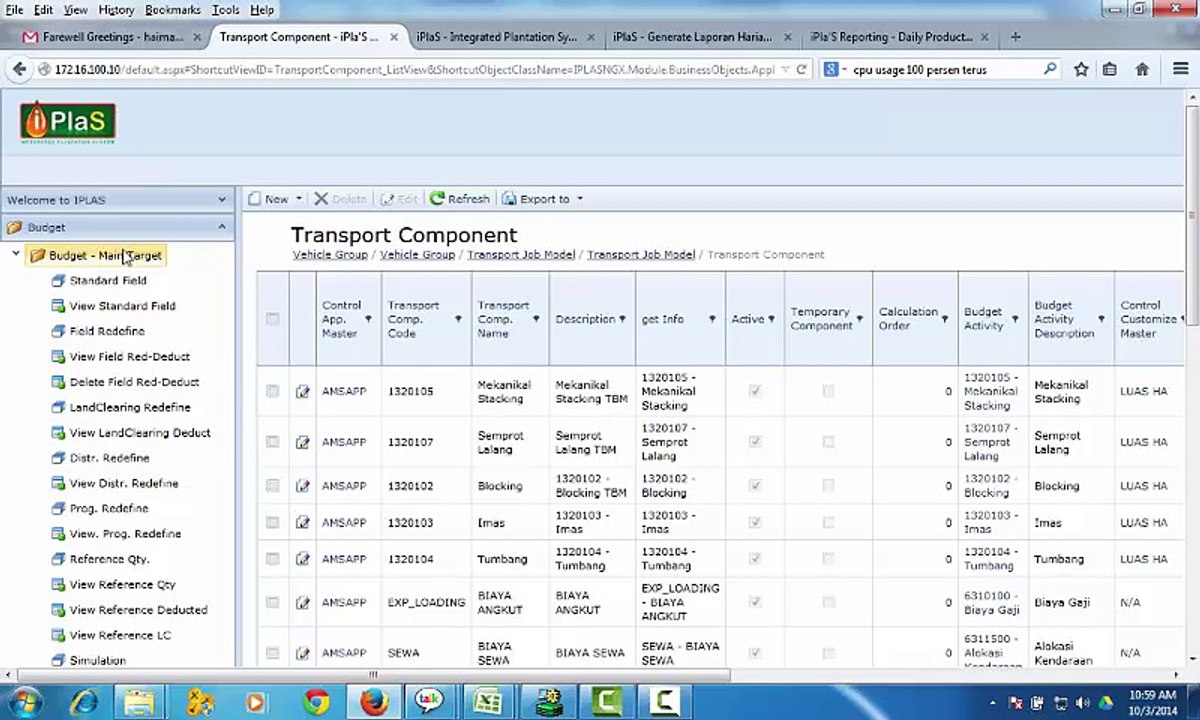Image resolution: width=1200 pixels, height=720 pixels.
Task: Open Excel from the taskbar
Action: [x=487, y=701]
